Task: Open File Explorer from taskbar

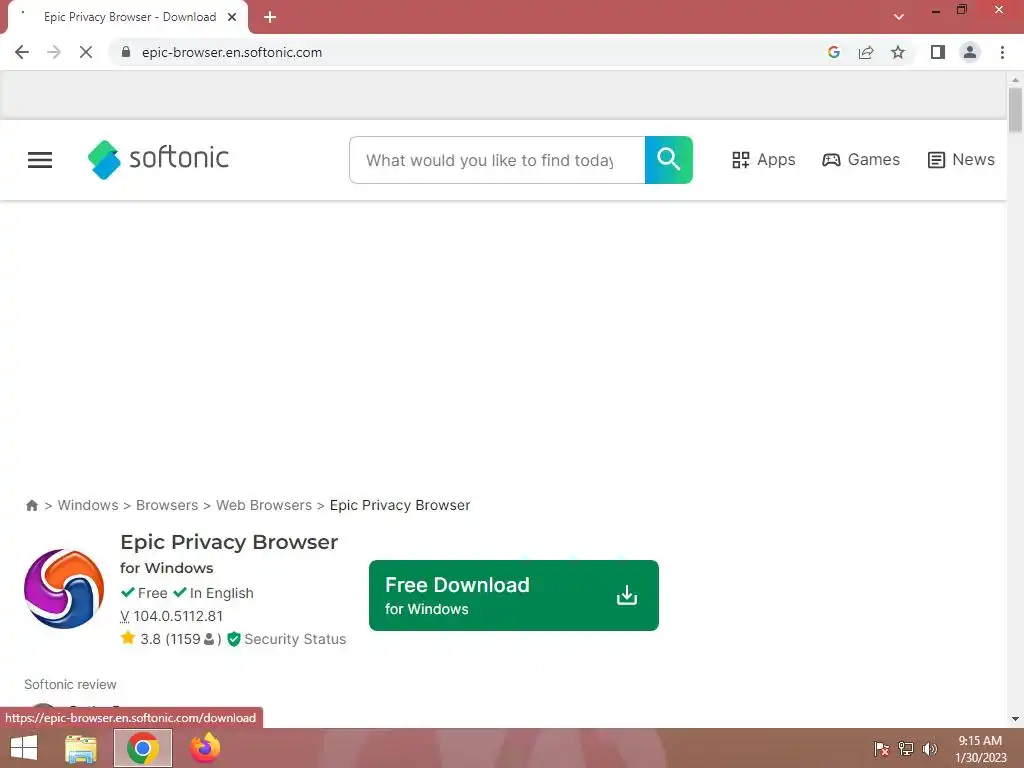Action: (x=81, y=748)
